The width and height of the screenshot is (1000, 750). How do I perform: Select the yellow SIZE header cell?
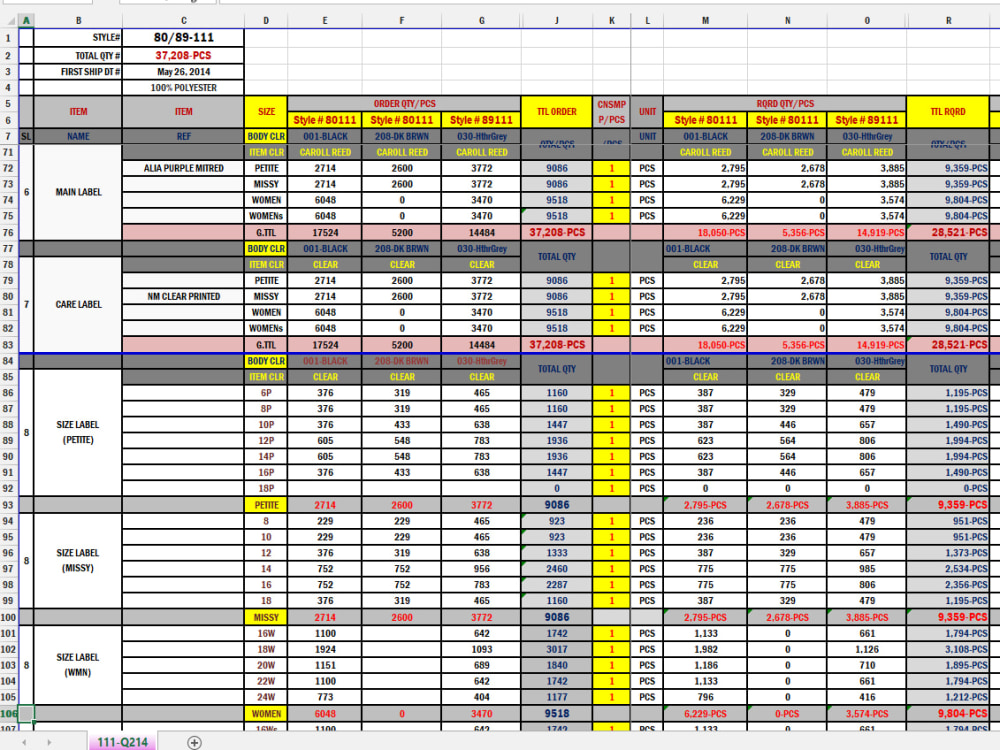click(x=266, y=112)
